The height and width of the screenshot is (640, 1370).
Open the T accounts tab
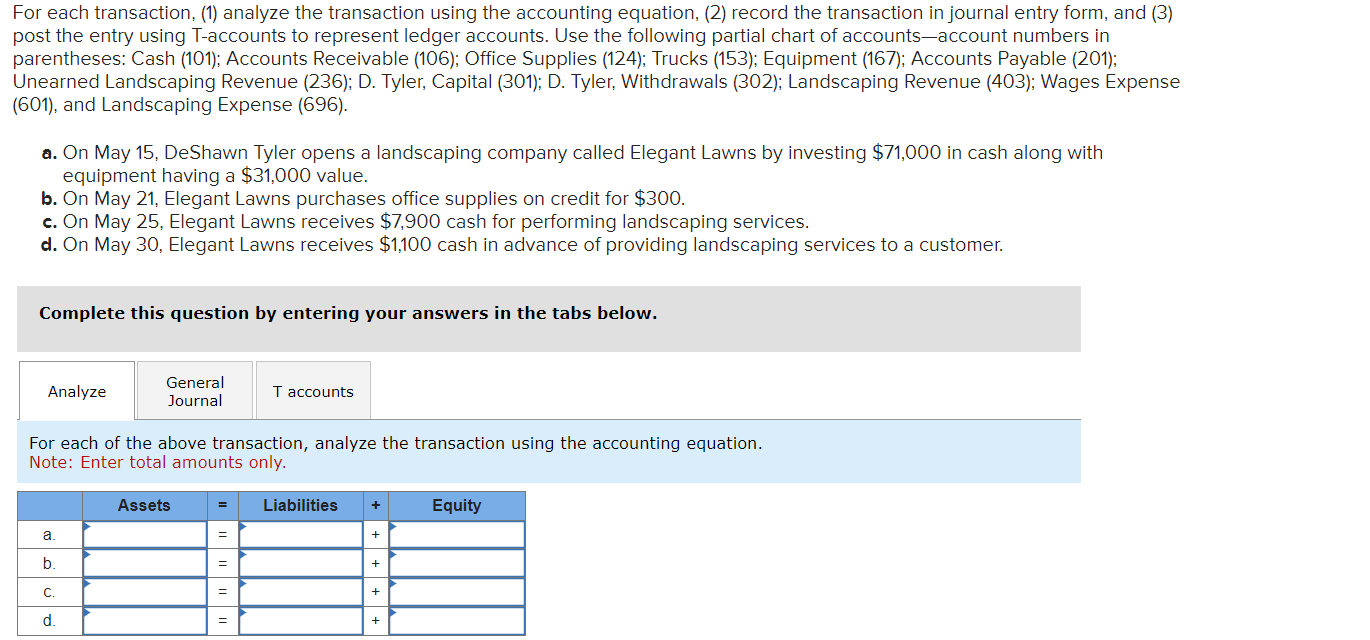pos(313,389)
